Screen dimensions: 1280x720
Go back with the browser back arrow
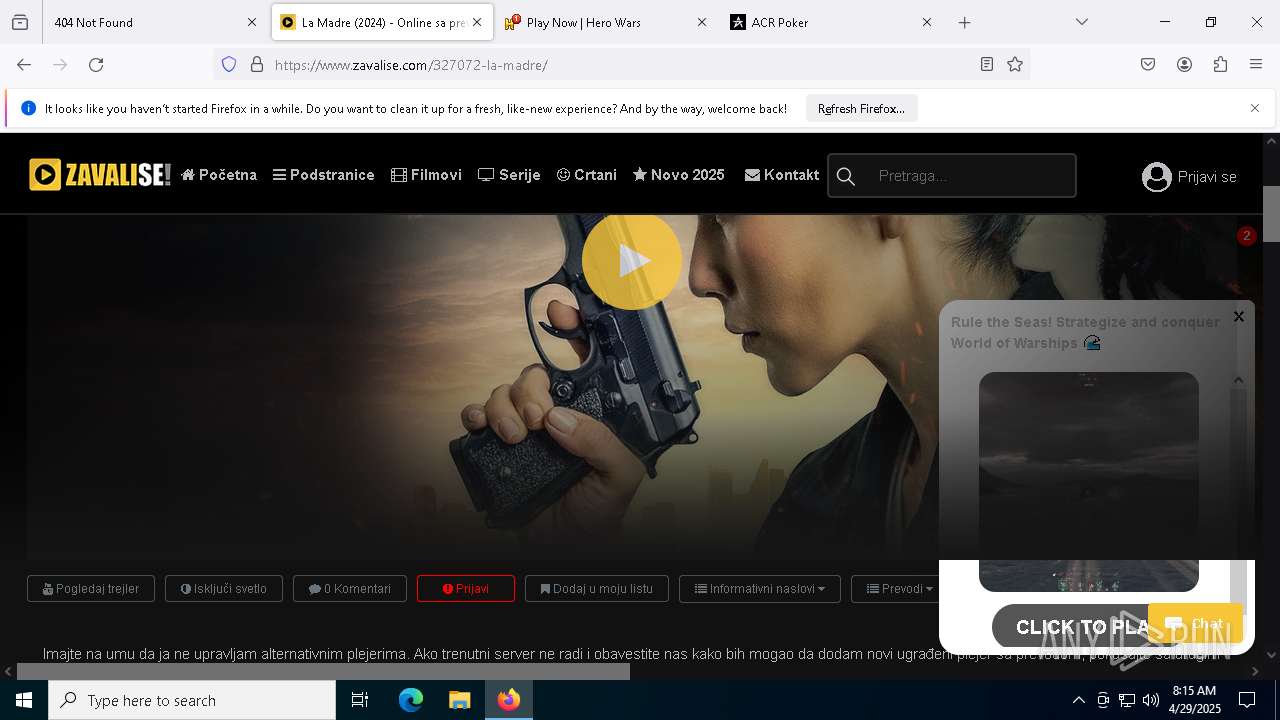point(24,65)
